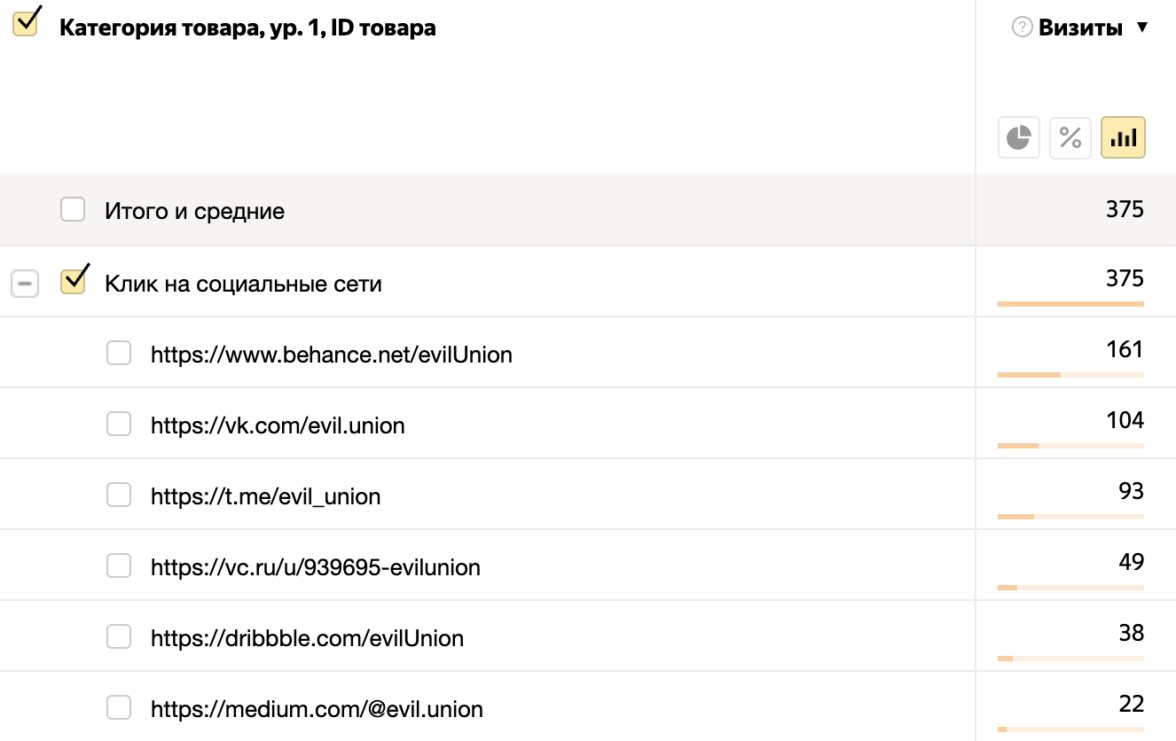Uncheck Клик на социальные сети checkbox

(x=73, y=283)
